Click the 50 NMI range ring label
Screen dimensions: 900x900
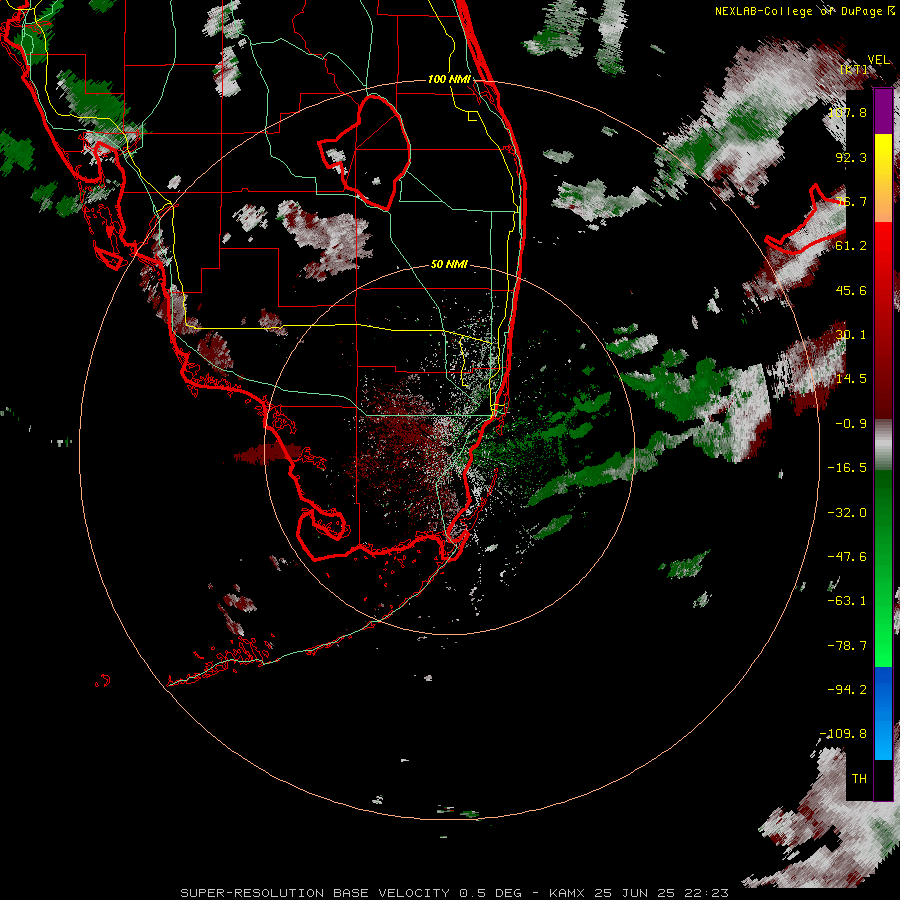point(449,265)
